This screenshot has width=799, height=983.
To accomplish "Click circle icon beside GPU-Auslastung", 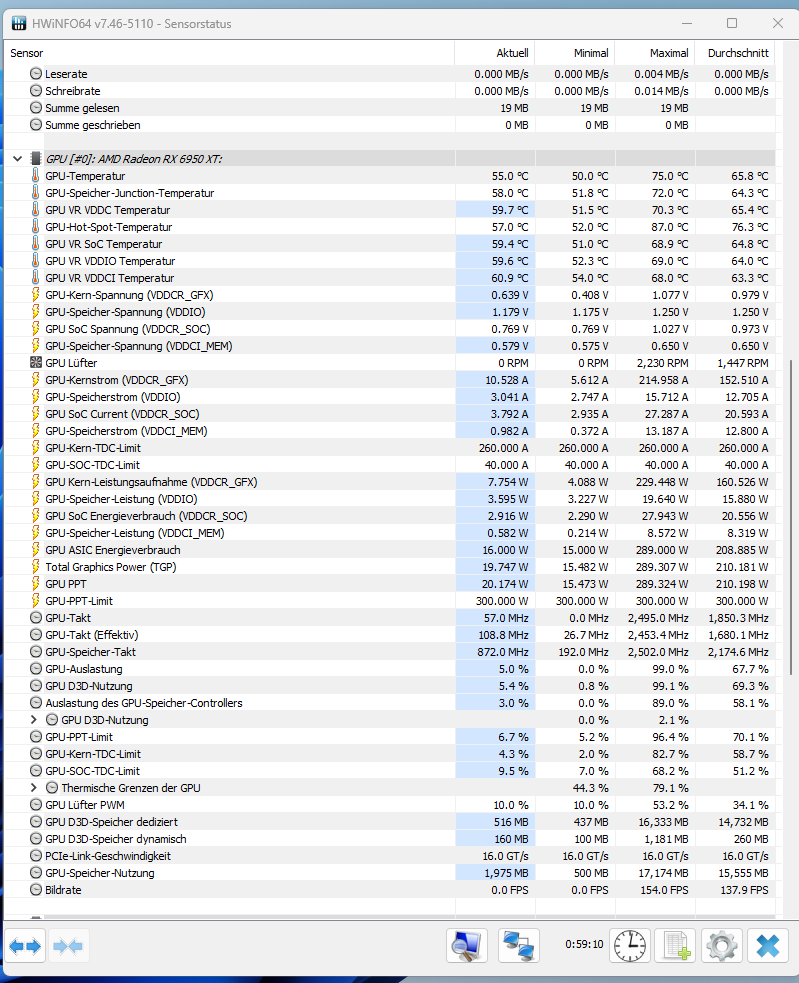I will (36, 669).
